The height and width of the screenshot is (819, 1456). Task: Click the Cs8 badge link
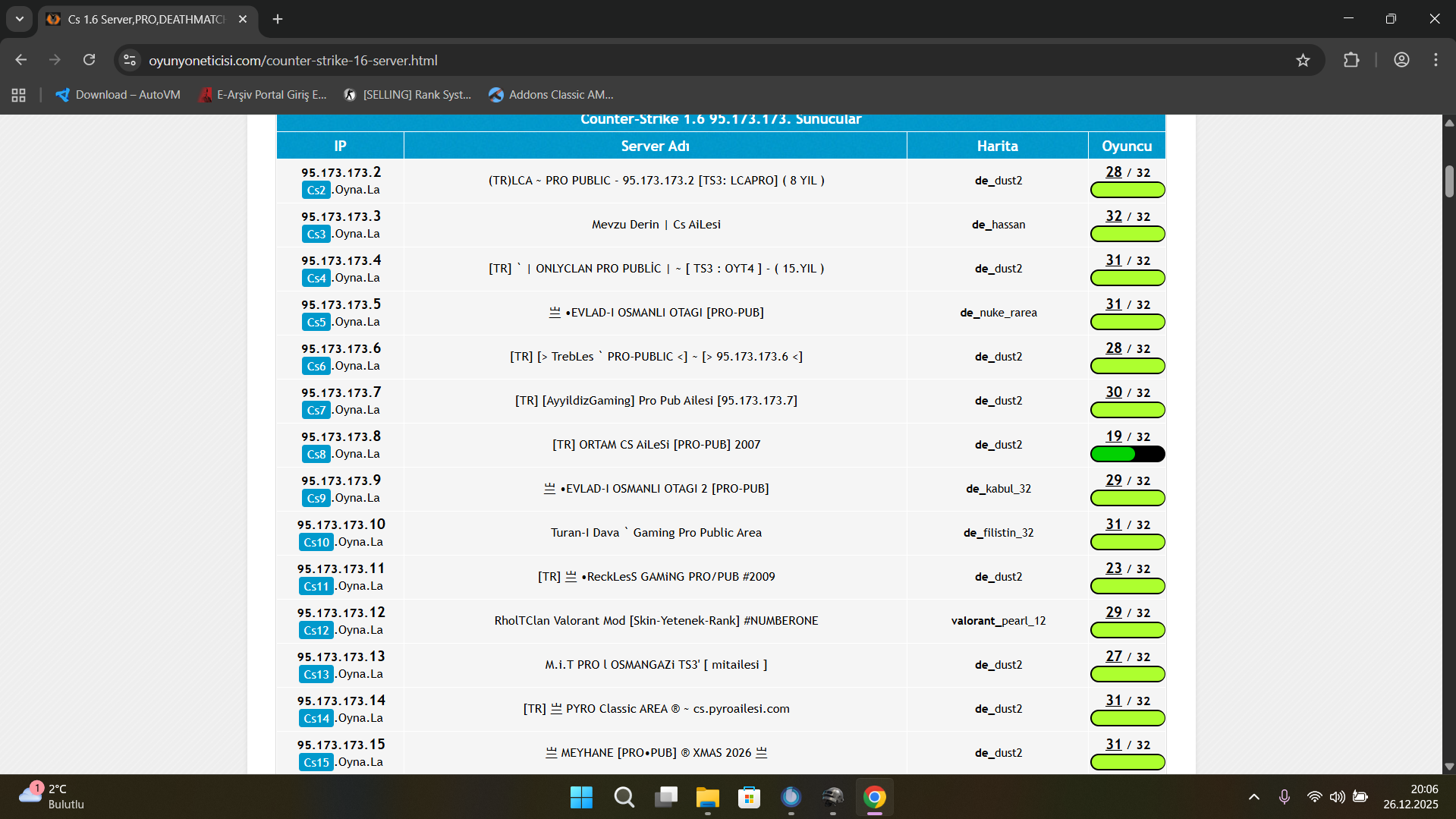click(x=316, y=454)
